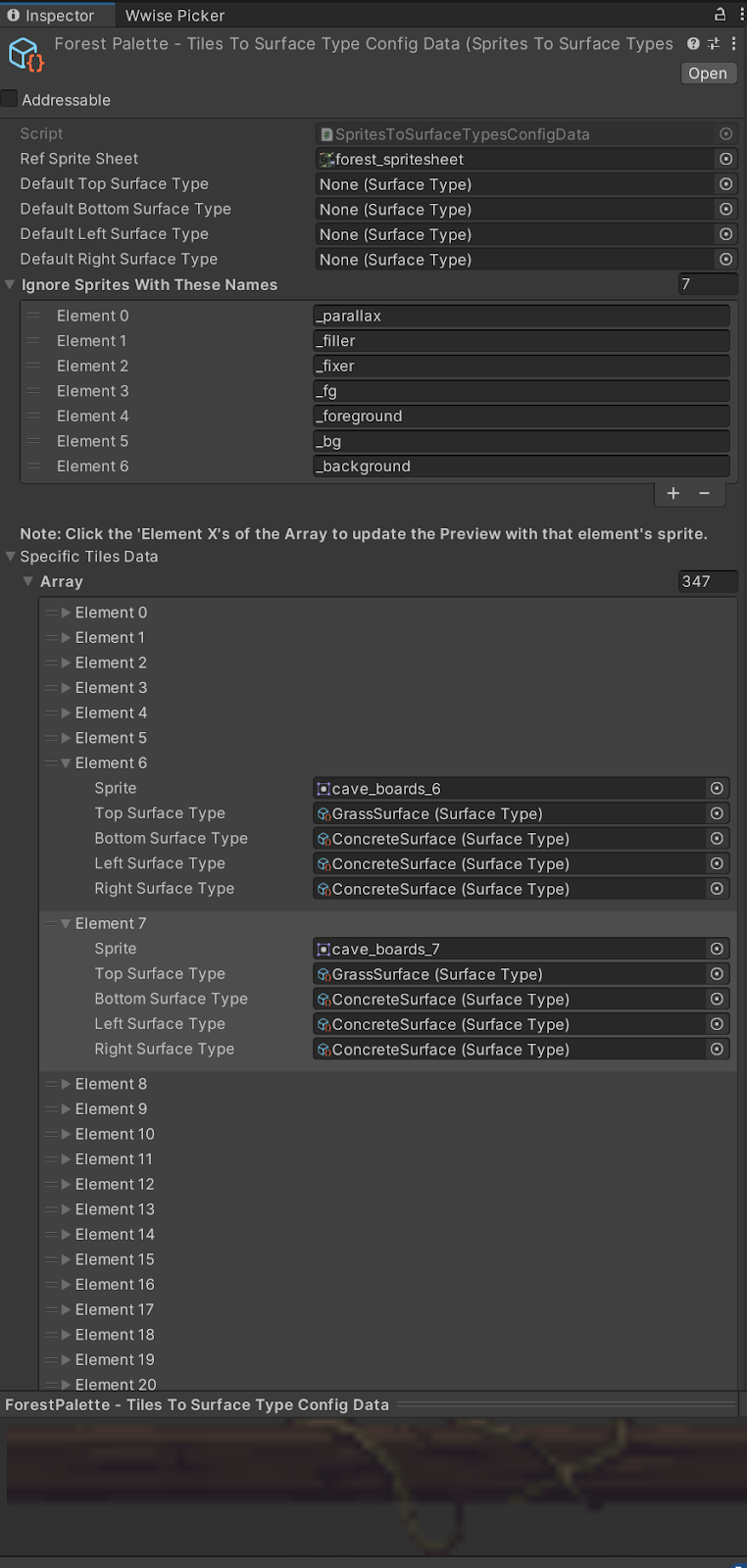747x1568 pixels.
Task: Collapse the Specific Tiles Data section
Action: (x=11, y=557)
